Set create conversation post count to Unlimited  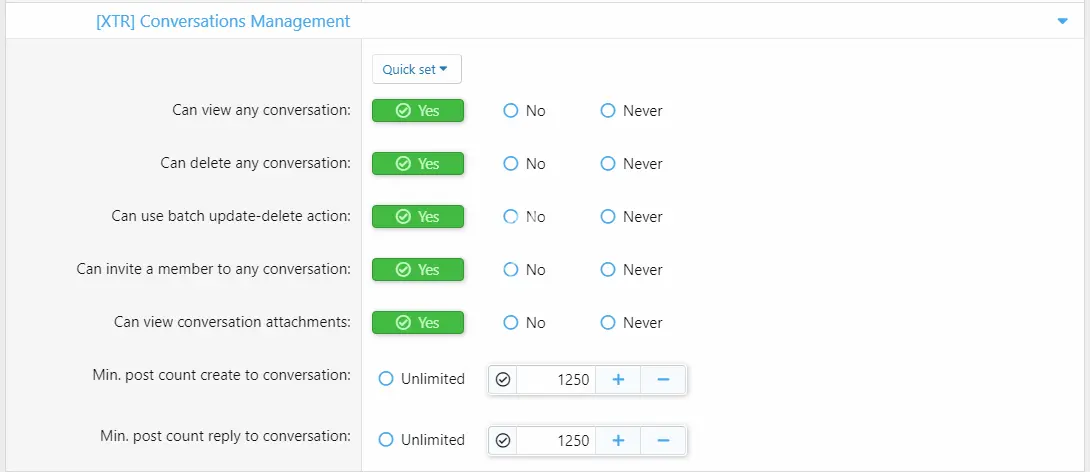386,379
